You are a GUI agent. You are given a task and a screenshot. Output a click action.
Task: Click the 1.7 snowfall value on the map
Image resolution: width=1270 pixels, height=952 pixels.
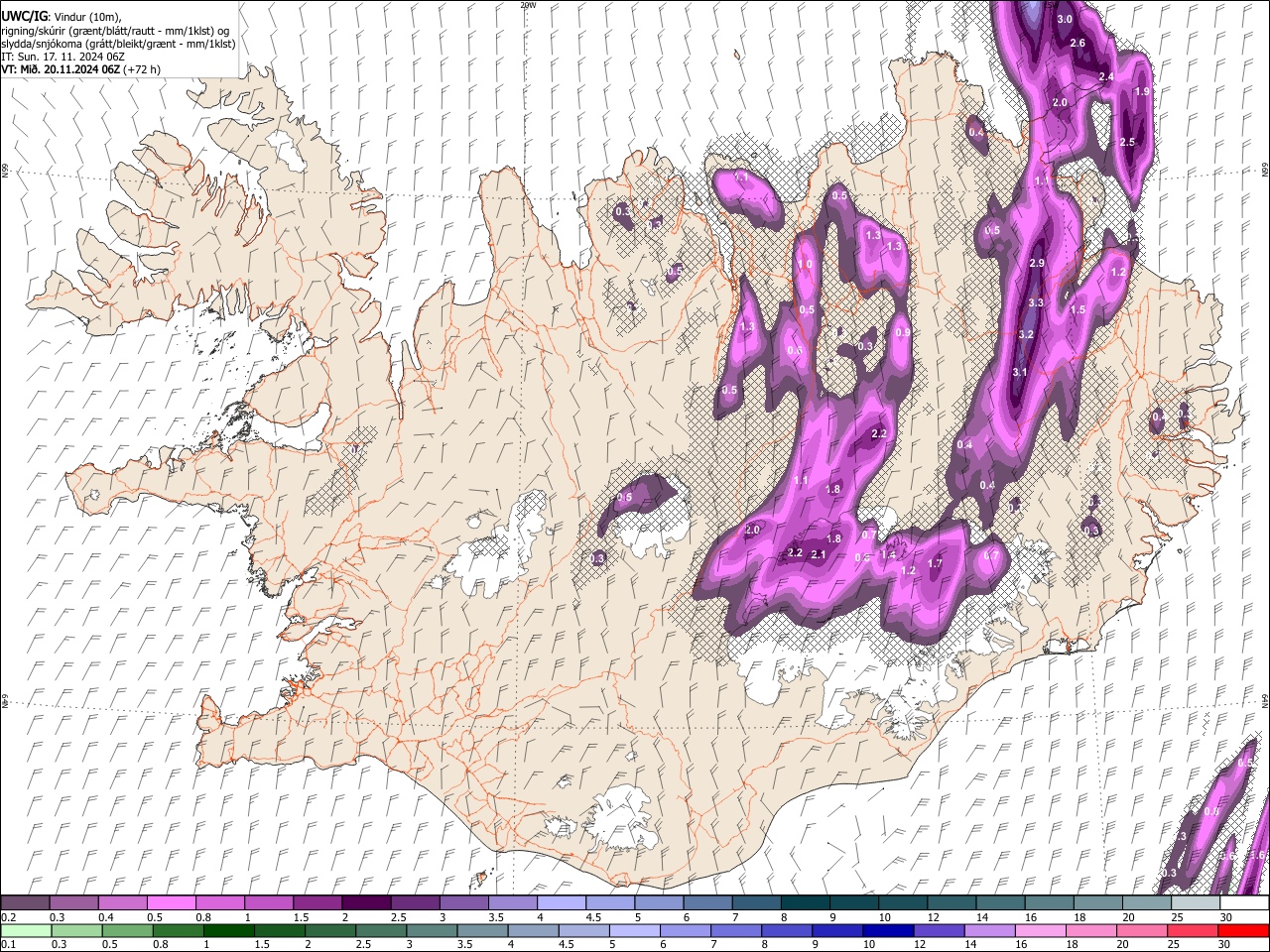tap(935, 563)
